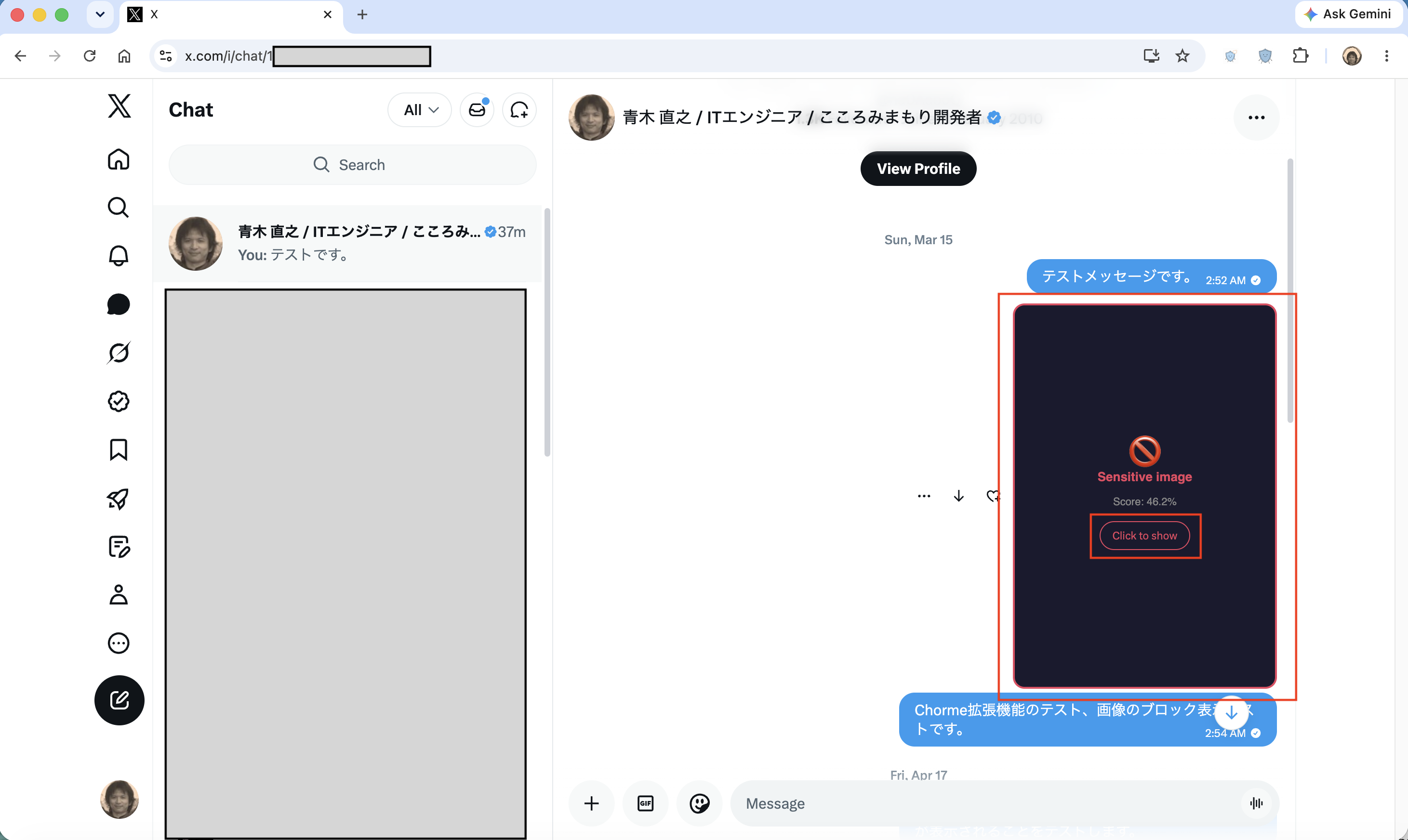The width and height of the screenshot is (1408, 840).
Task: Go to Home in X sidebar
Action: pos(119,159)
